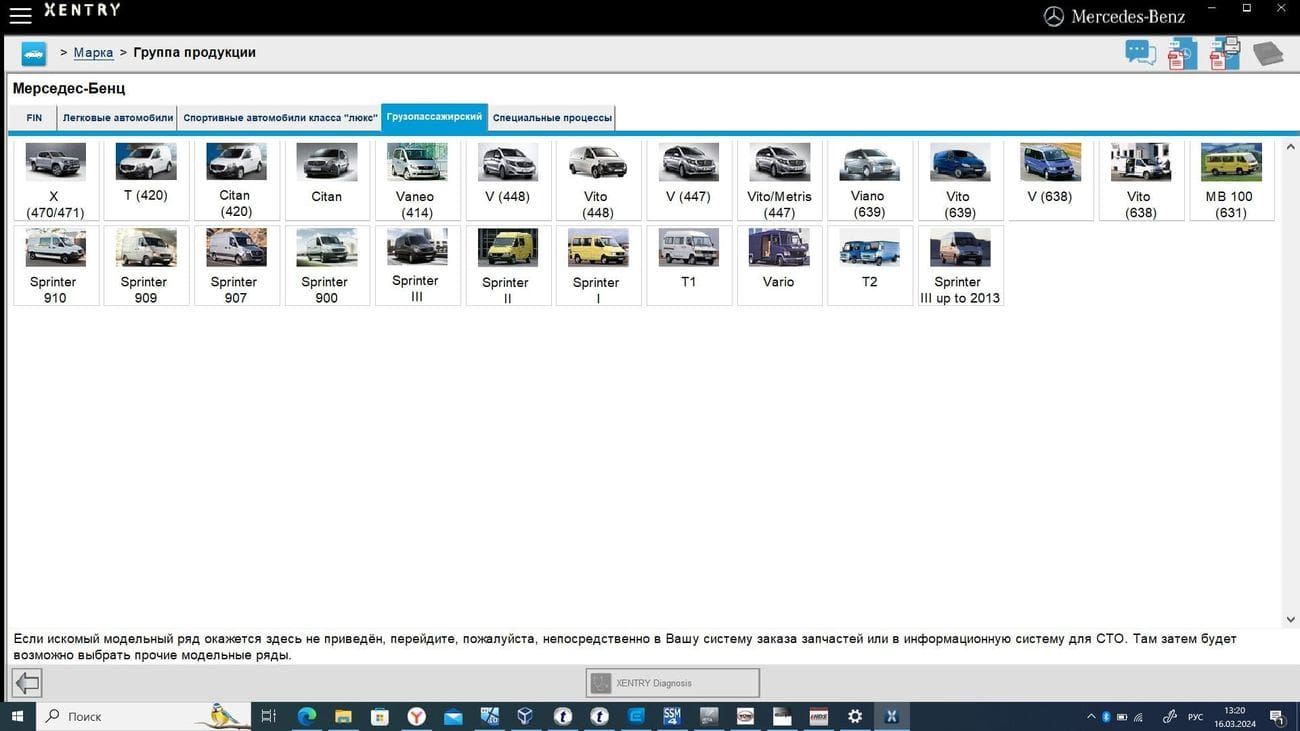Select the Sprinter III model
Image resolution: width=1300 pixels, height=731 pixels.
point(417,265)
